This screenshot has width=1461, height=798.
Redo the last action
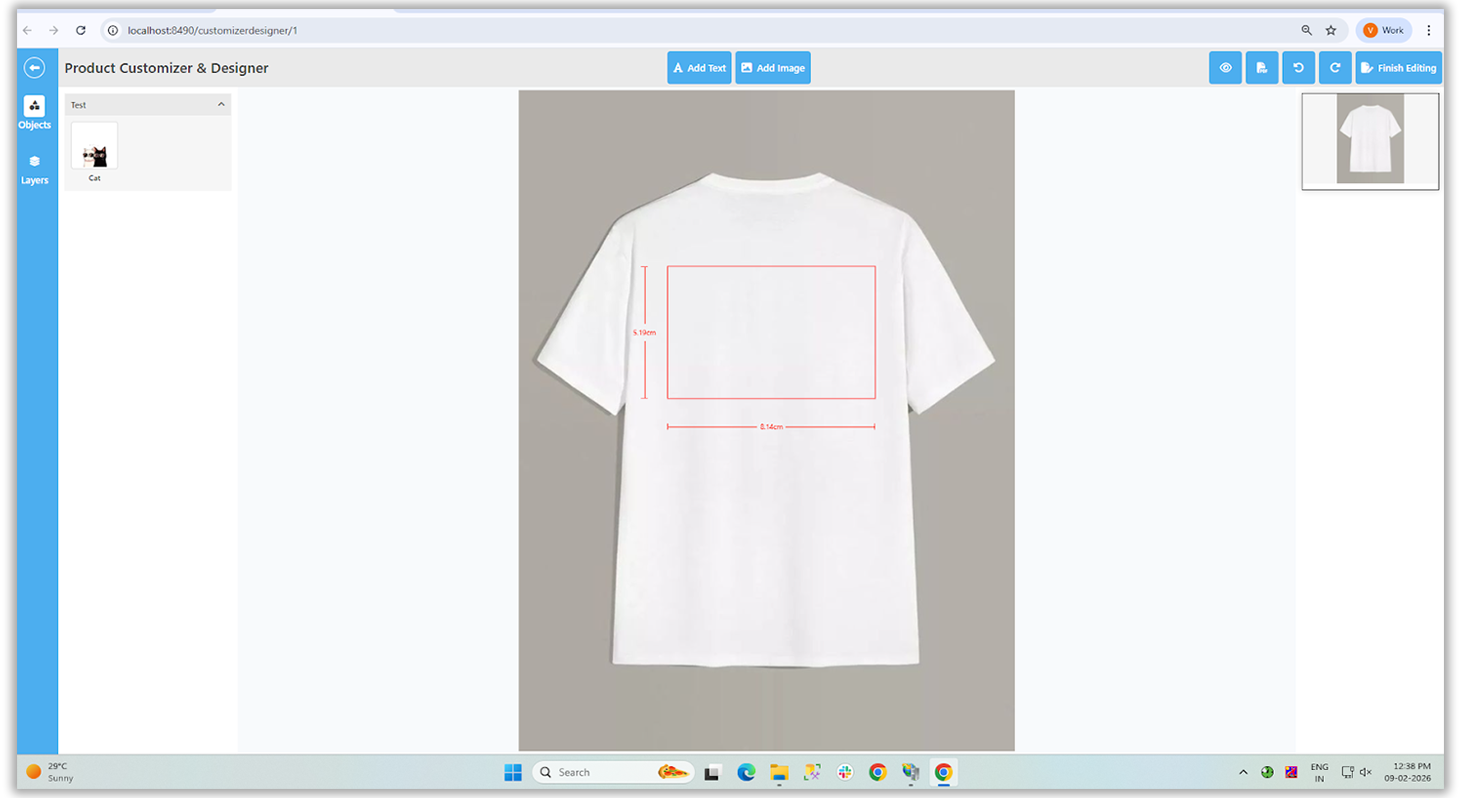tap(1335, 68)
